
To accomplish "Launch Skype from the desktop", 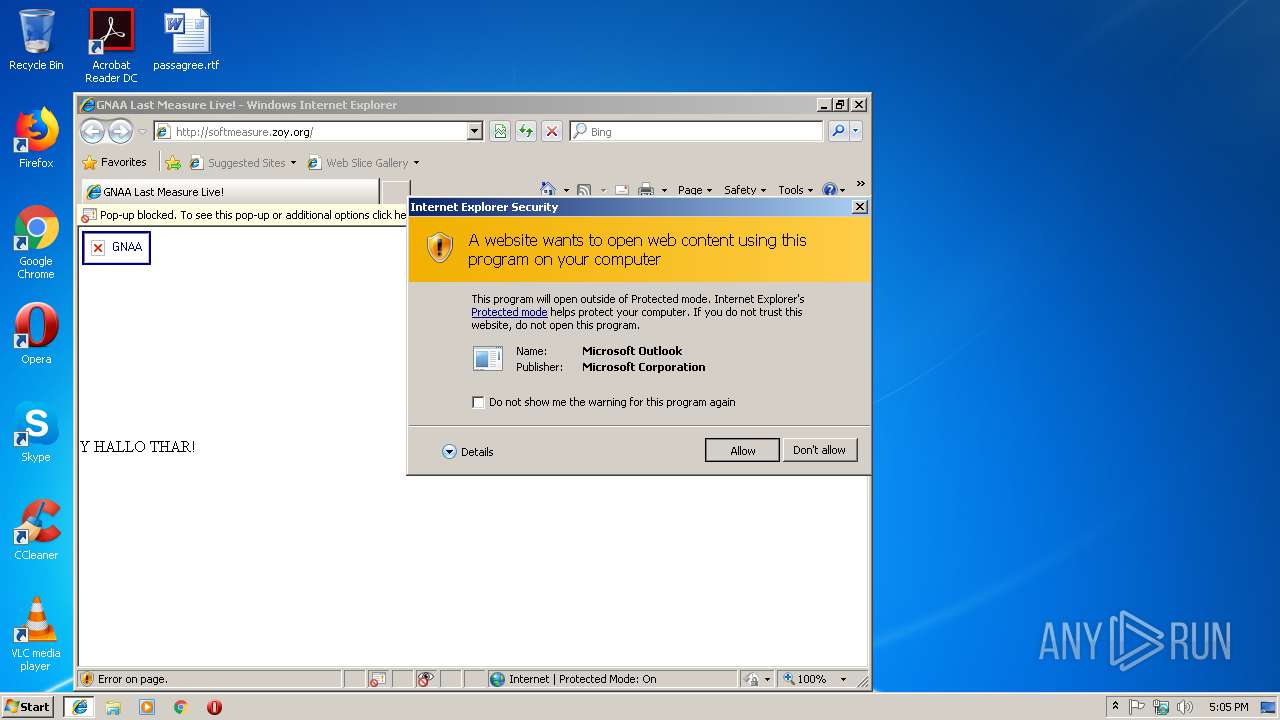I will [x=36, y=432].
